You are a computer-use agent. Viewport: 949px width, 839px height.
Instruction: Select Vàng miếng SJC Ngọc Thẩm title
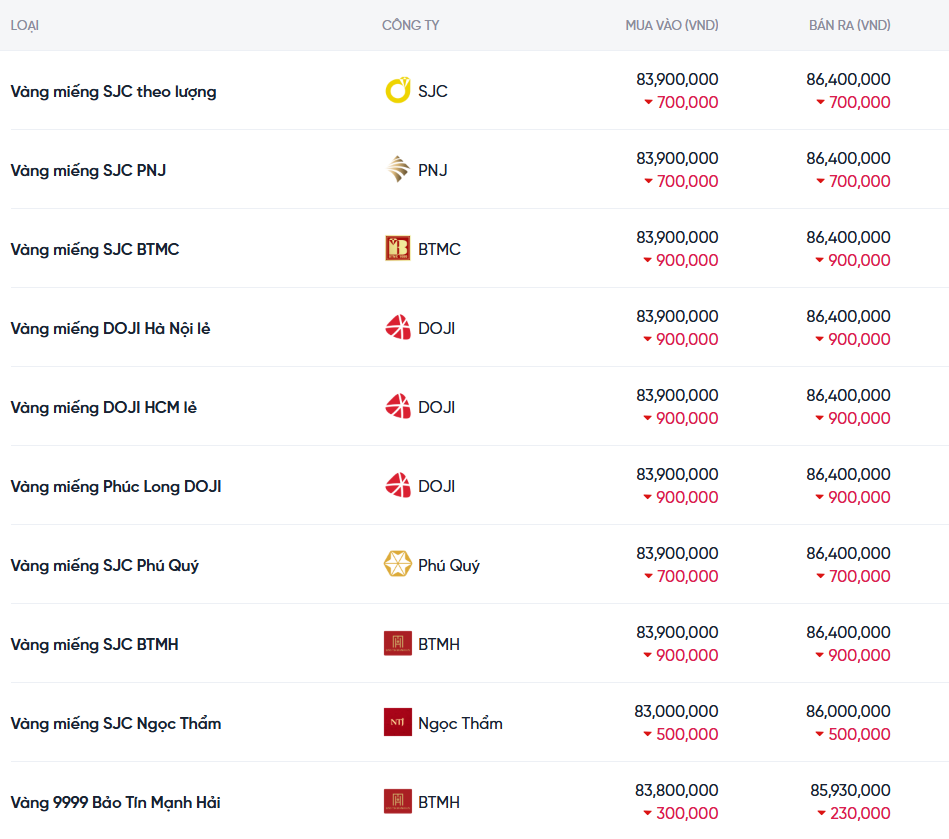(x=115, y=724)
